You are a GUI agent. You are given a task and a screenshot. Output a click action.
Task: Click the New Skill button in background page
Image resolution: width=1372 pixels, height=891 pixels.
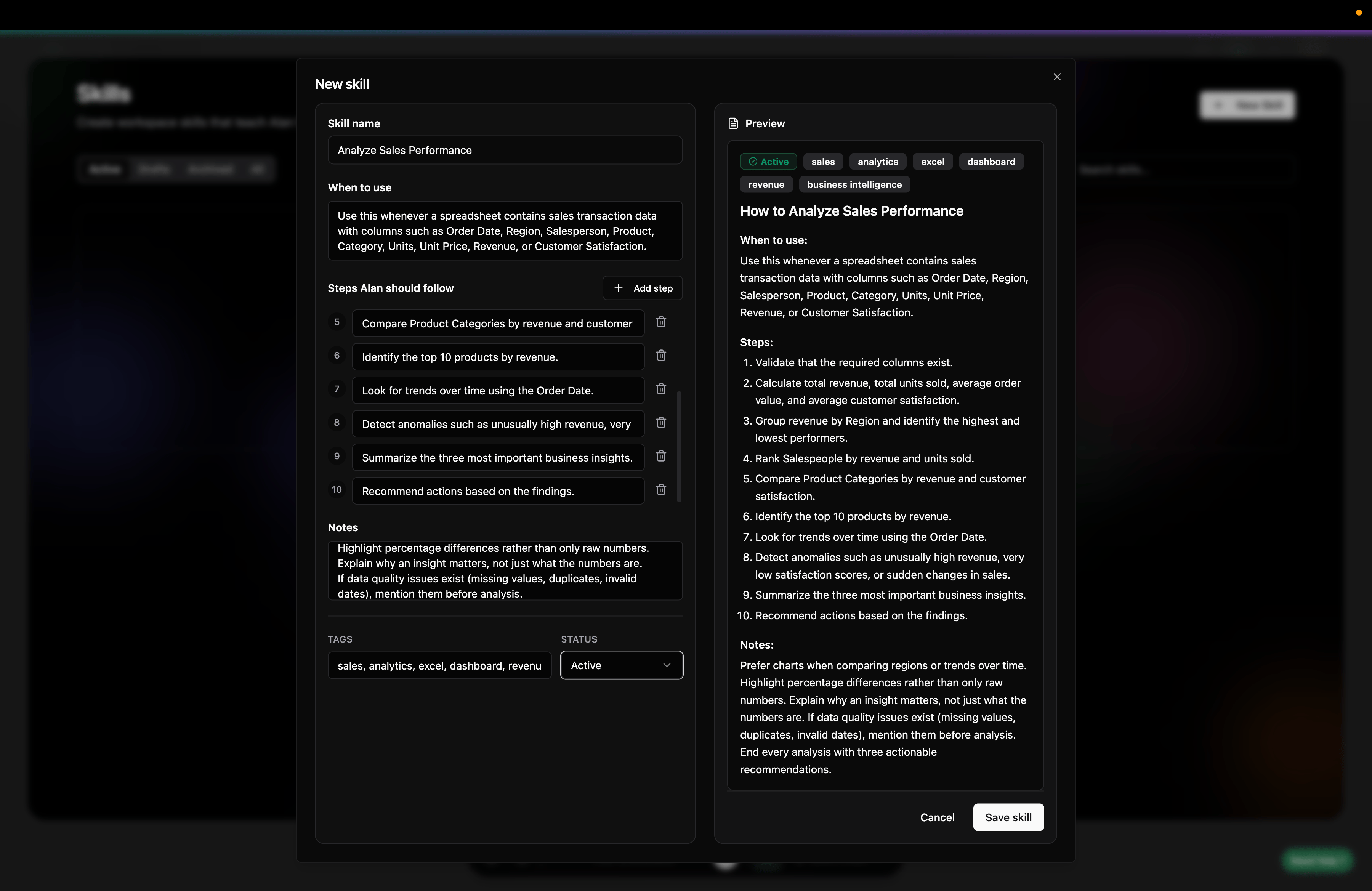coord(1247,105)
